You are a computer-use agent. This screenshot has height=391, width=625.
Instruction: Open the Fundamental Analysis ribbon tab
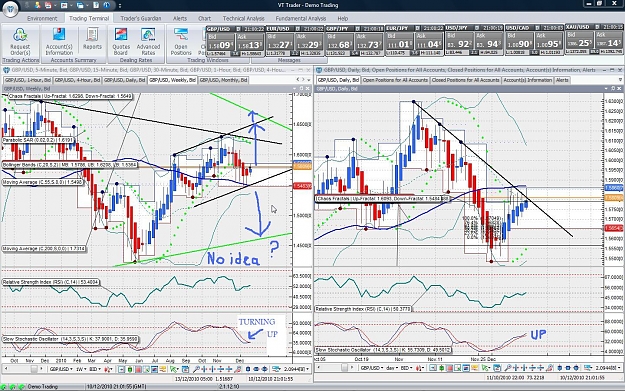[x=301, y=18]
